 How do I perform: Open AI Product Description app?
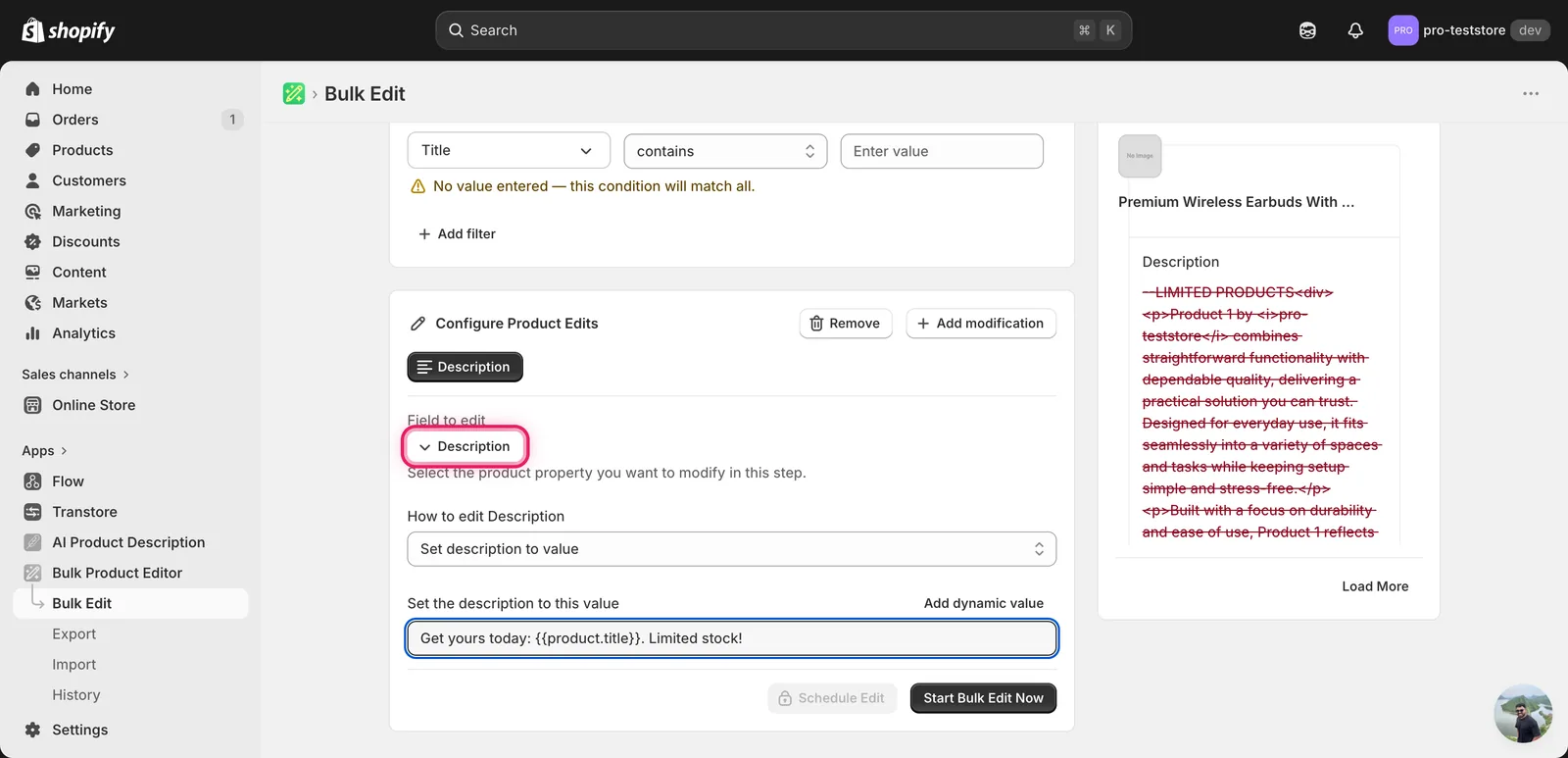click(130, 542)
